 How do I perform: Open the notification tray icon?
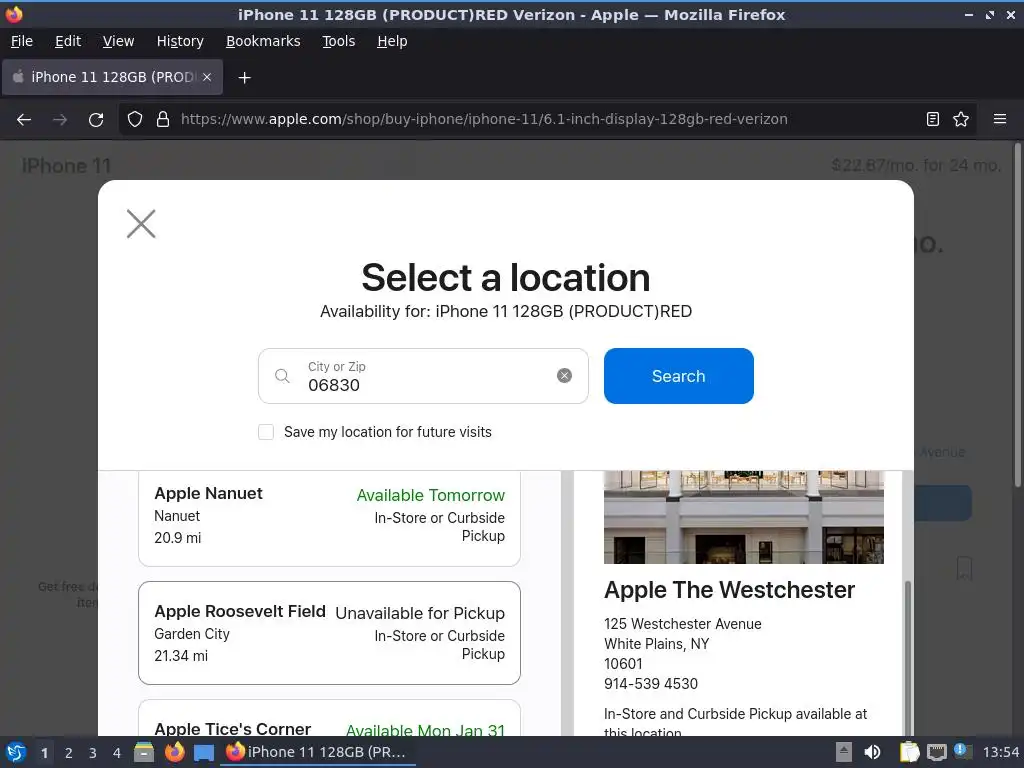pos(963,750)
